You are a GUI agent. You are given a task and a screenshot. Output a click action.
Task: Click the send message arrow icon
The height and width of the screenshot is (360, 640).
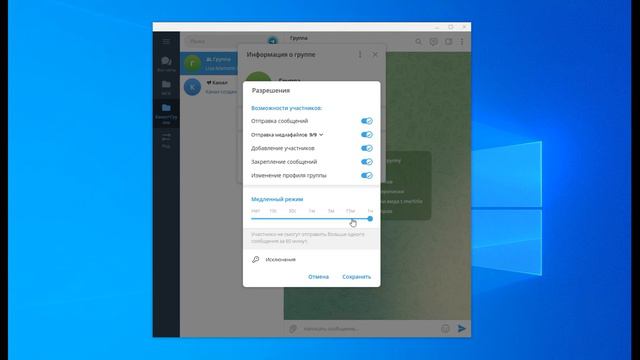pyautogui.click(x=462, y=329)
